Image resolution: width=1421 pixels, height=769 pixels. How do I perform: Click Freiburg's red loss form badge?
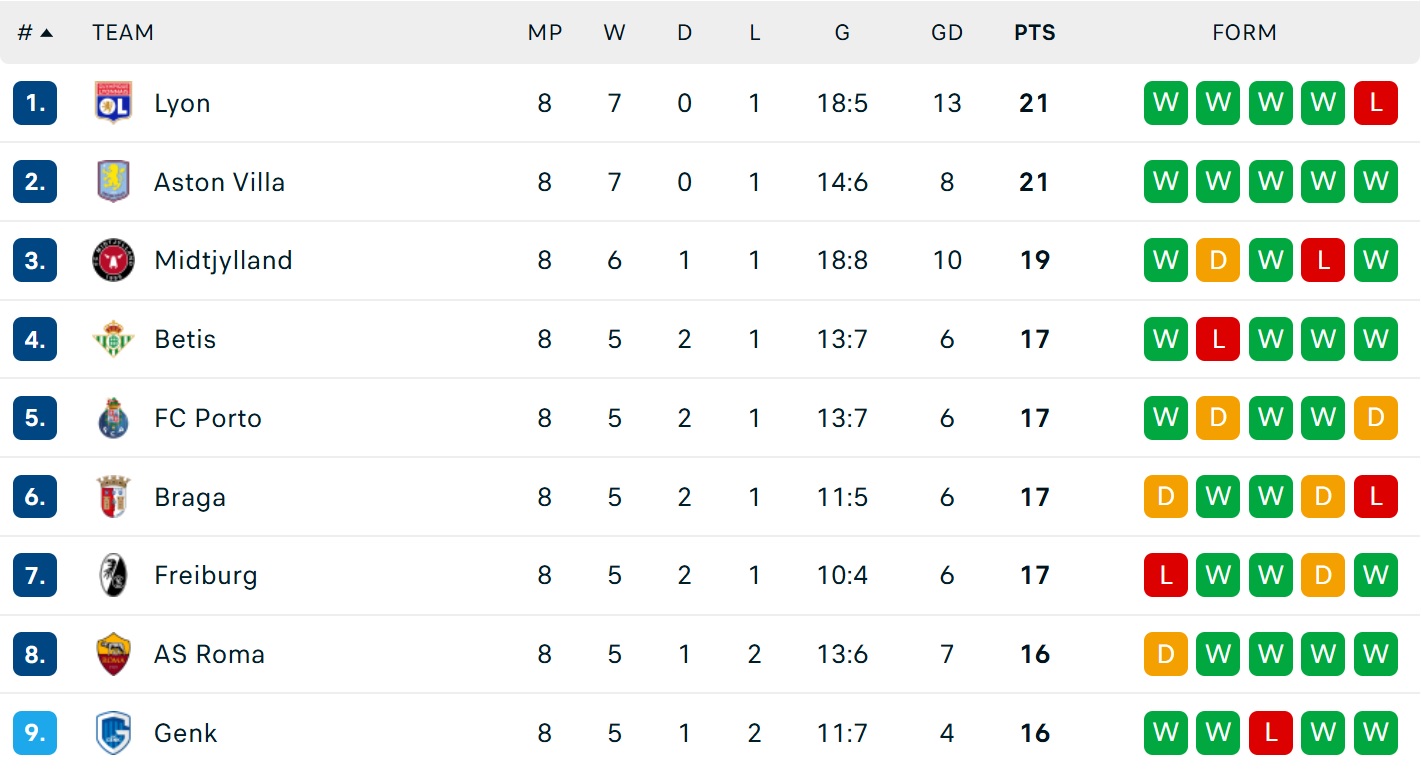1165,576
